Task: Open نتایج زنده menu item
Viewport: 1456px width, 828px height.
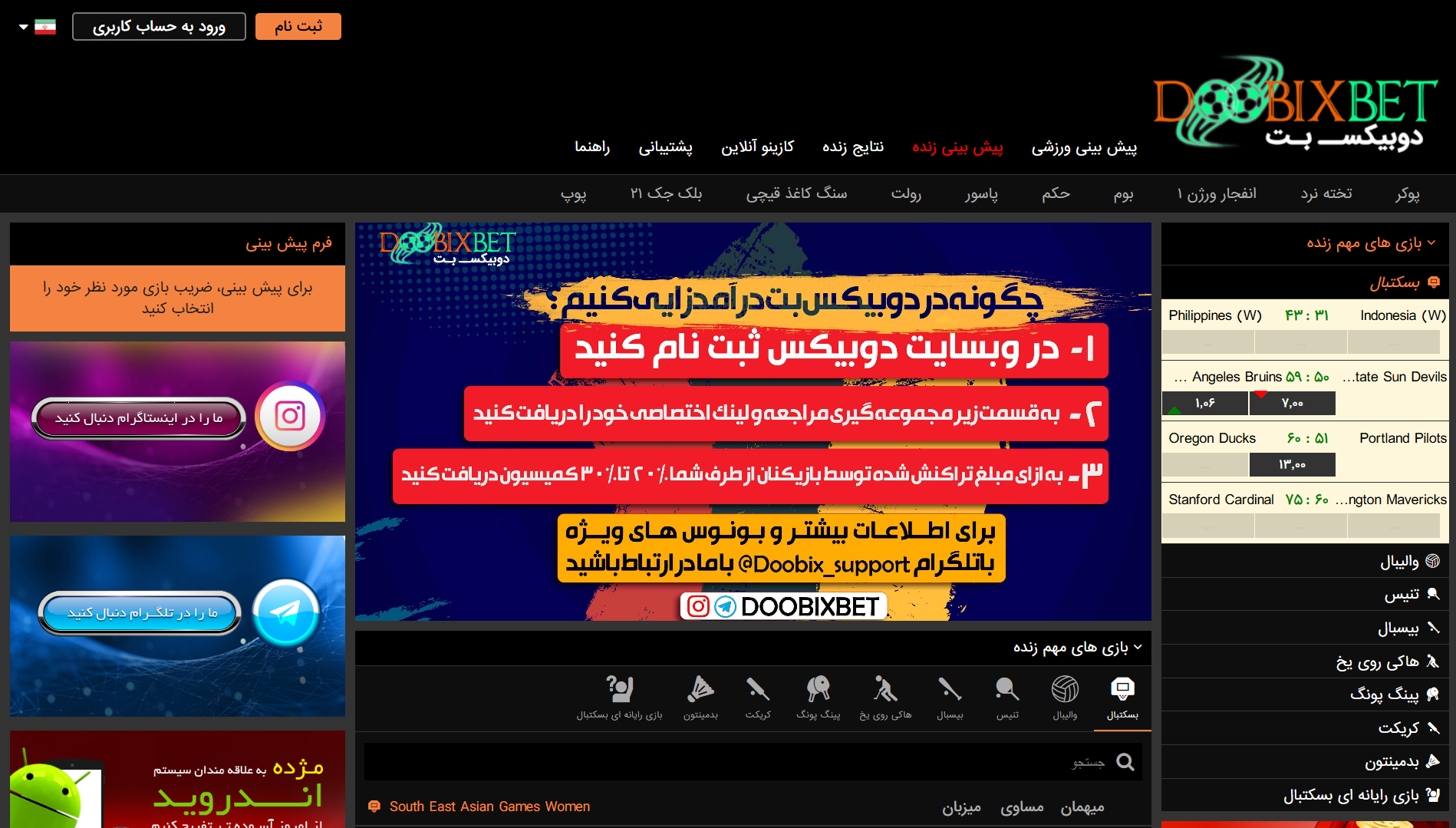Action: [x=853, y=147]
